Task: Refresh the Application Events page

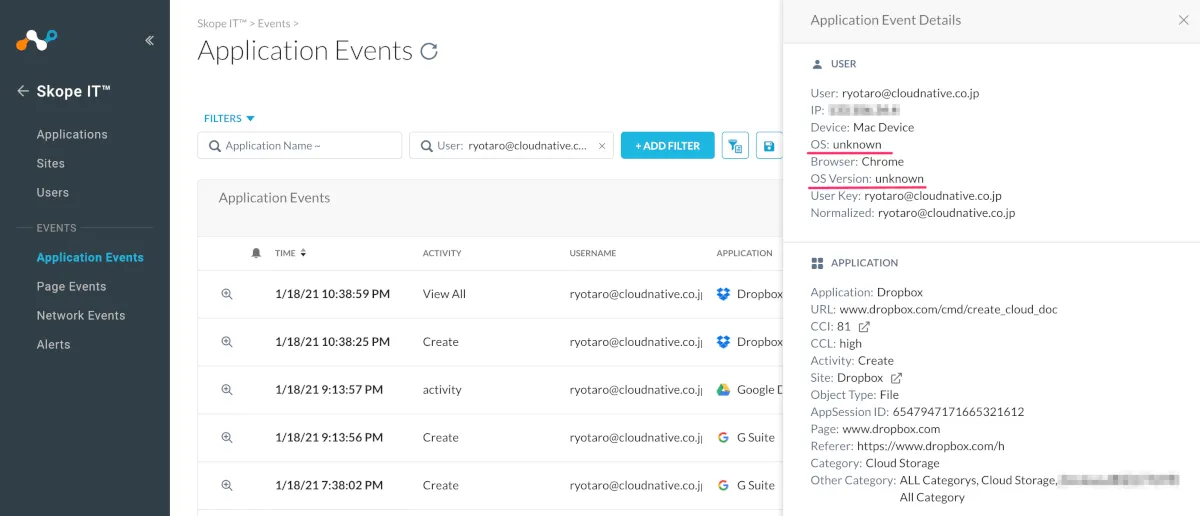Action: pyautogui.click(x=429, y=51)
